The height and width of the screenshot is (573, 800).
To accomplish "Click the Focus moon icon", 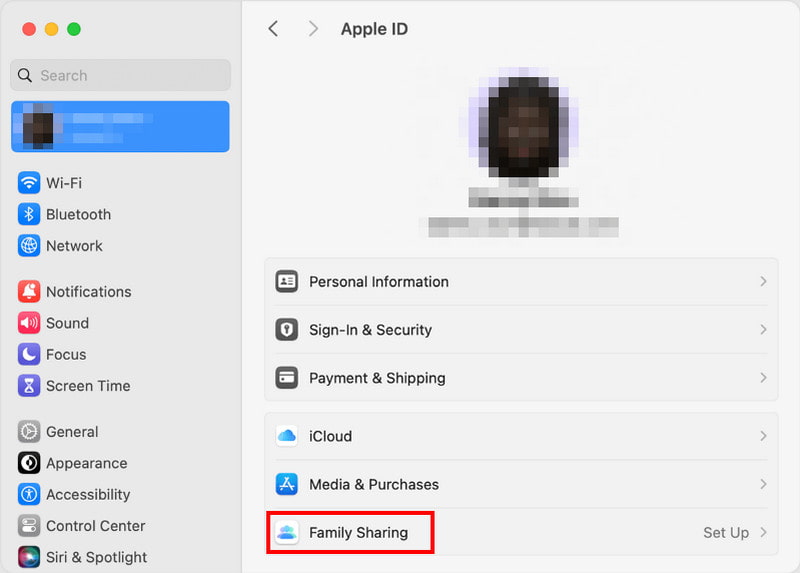I will click(x=29, y=354).
